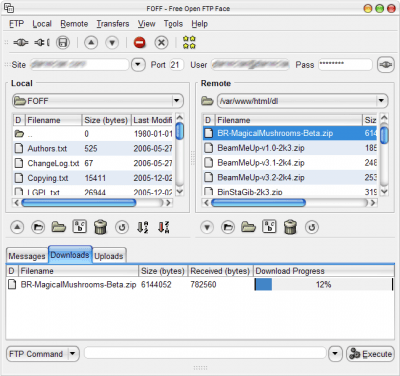
Task: Click the remote pane refresh icon
Action: [x=312, y=227]
